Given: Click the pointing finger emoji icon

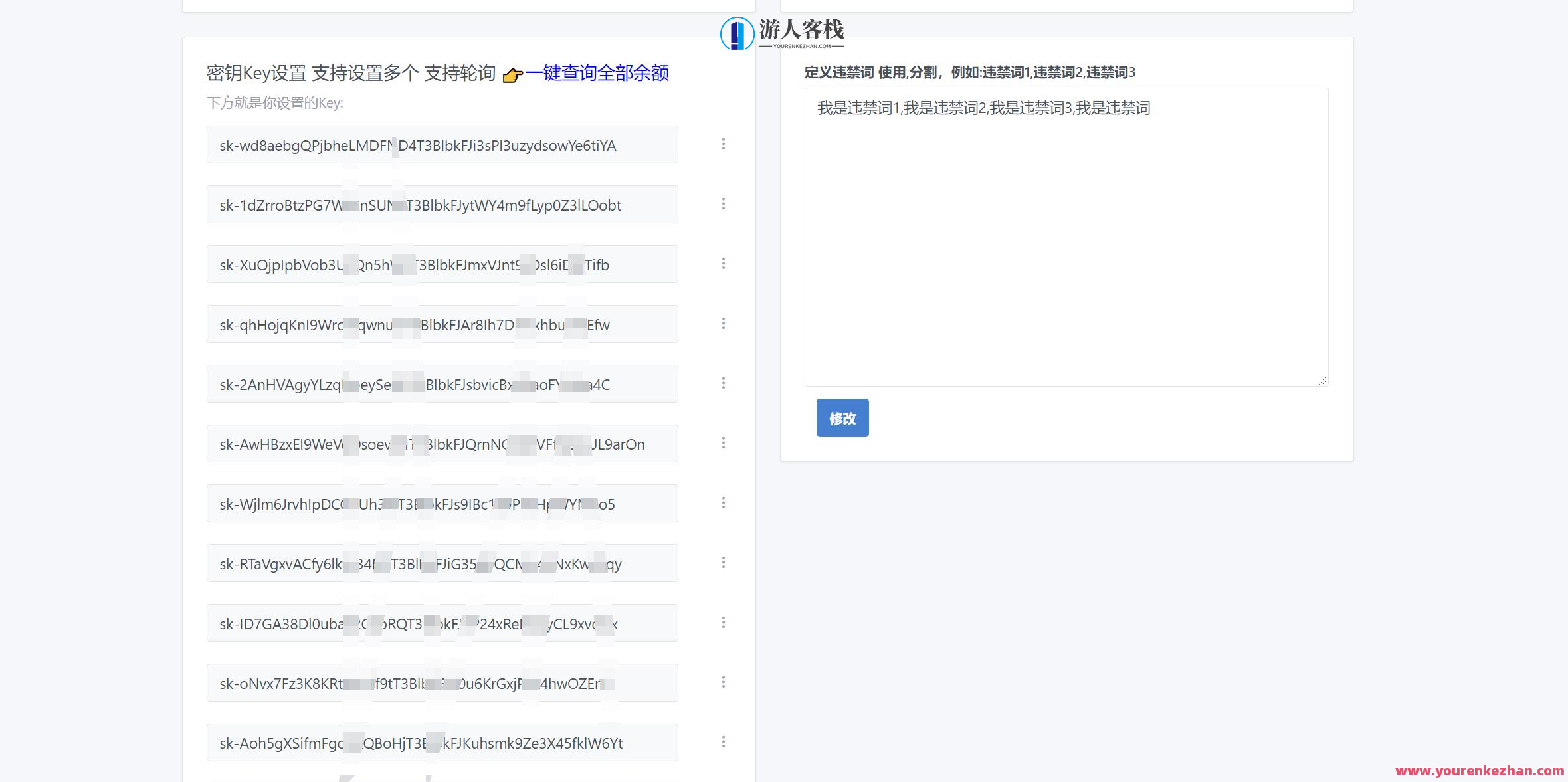Looking at the screenshot, I should coord(512,75).
